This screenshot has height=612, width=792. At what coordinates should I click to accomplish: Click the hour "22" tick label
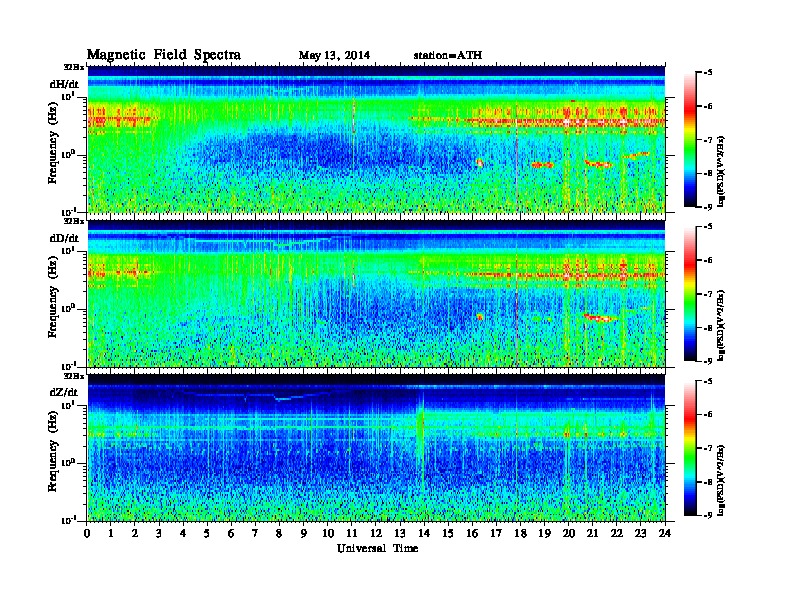point(617,534)
